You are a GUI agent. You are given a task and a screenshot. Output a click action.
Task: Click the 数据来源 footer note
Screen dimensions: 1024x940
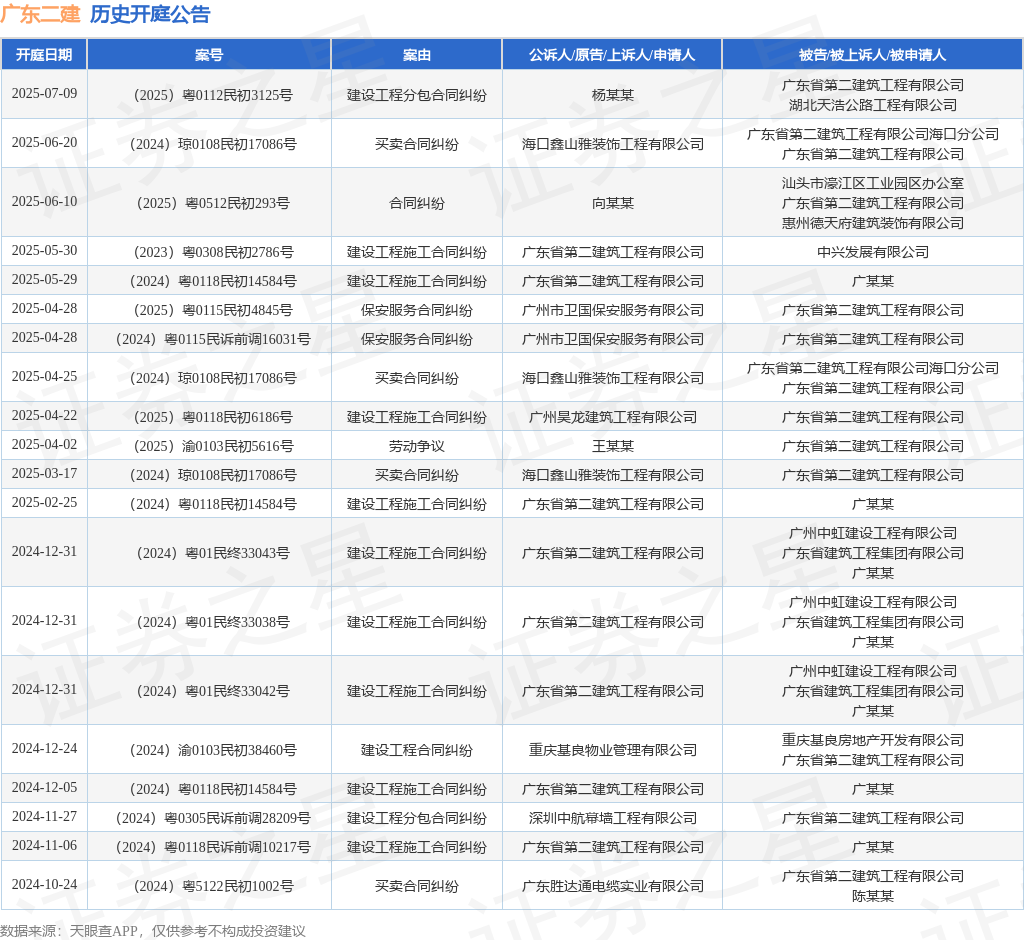(x=153, y=931)
